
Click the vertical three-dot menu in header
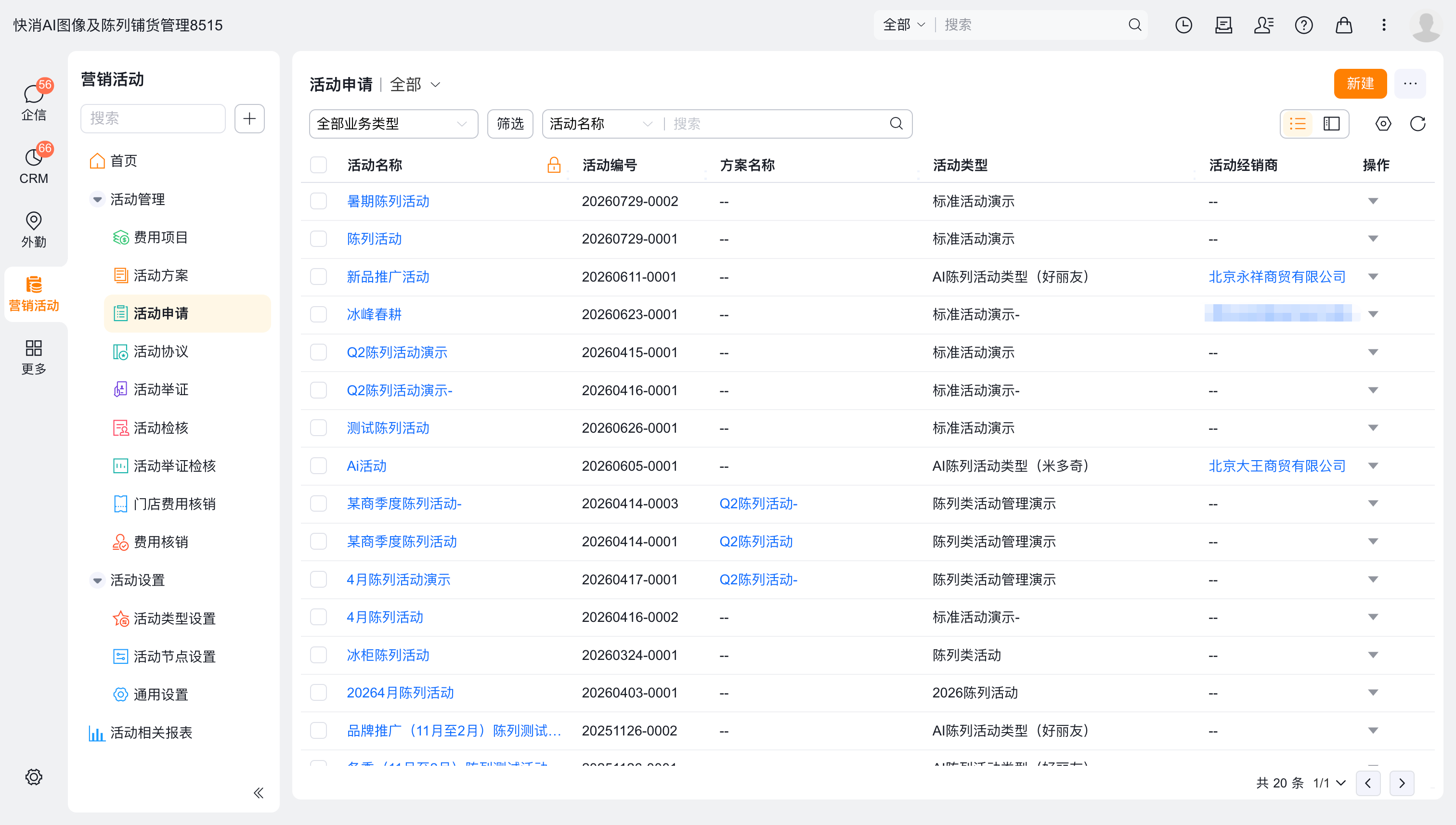pyautogui.click(x=1383, y=25)
